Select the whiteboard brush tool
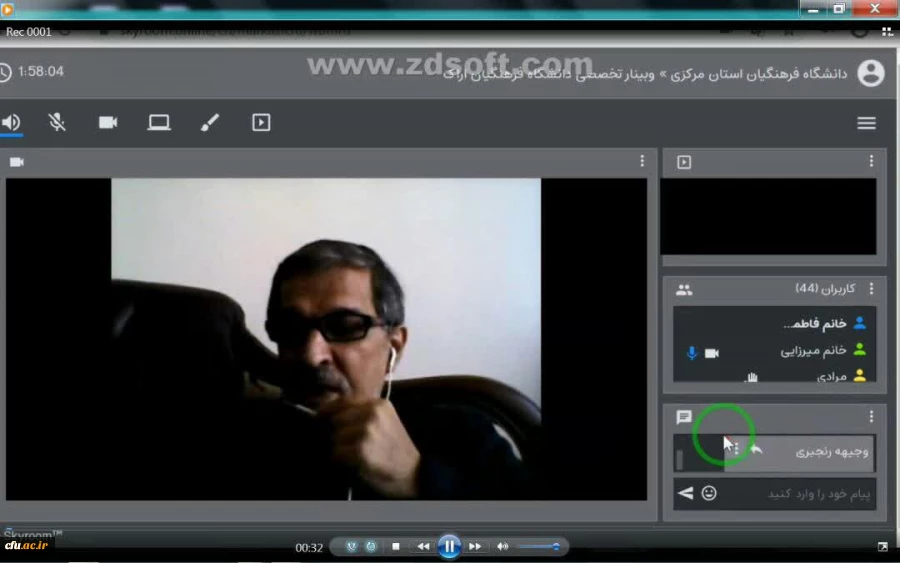 210,122
